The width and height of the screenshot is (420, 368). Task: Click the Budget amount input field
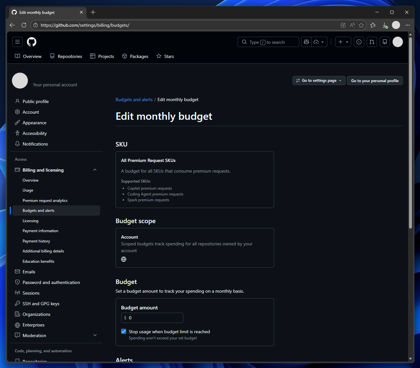[x=152, y=318]
